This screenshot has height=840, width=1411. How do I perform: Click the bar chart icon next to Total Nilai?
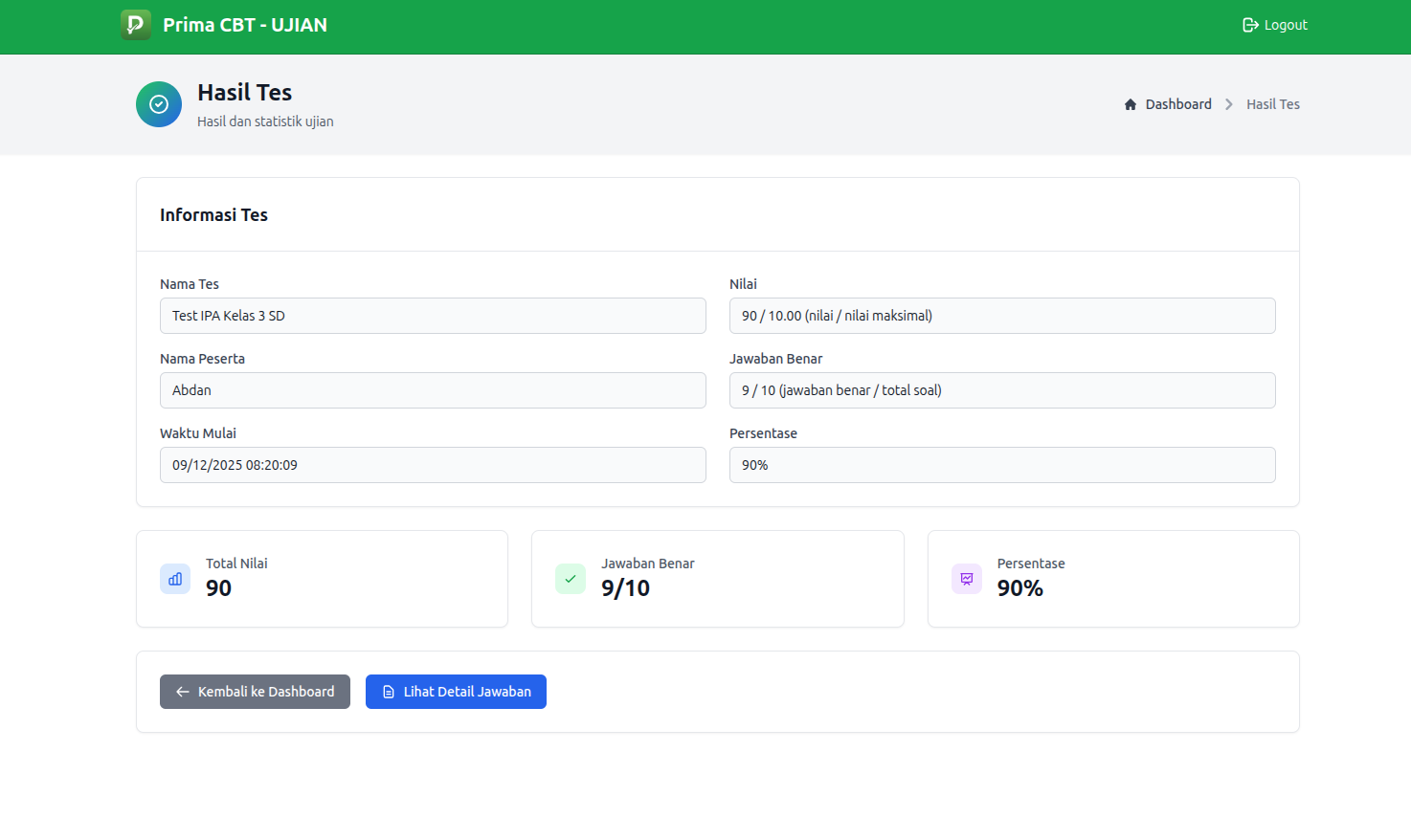174,579
